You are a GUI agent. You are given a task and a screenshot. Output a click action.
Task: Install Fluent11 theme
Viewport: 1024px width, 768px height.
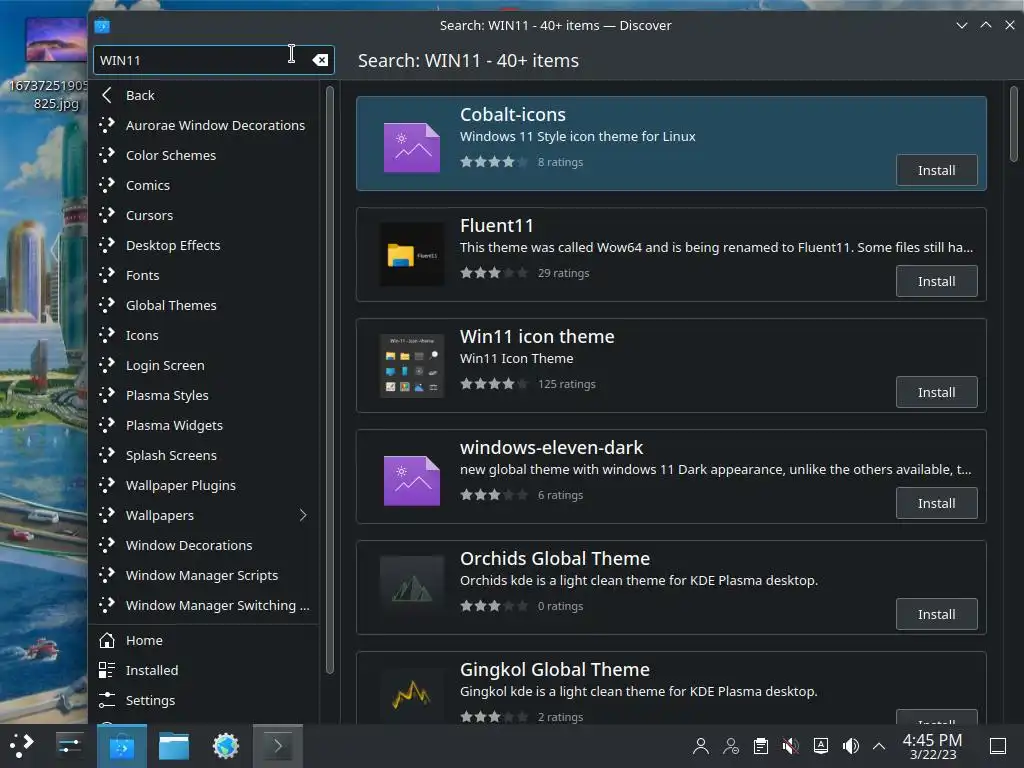click(936, 281)
